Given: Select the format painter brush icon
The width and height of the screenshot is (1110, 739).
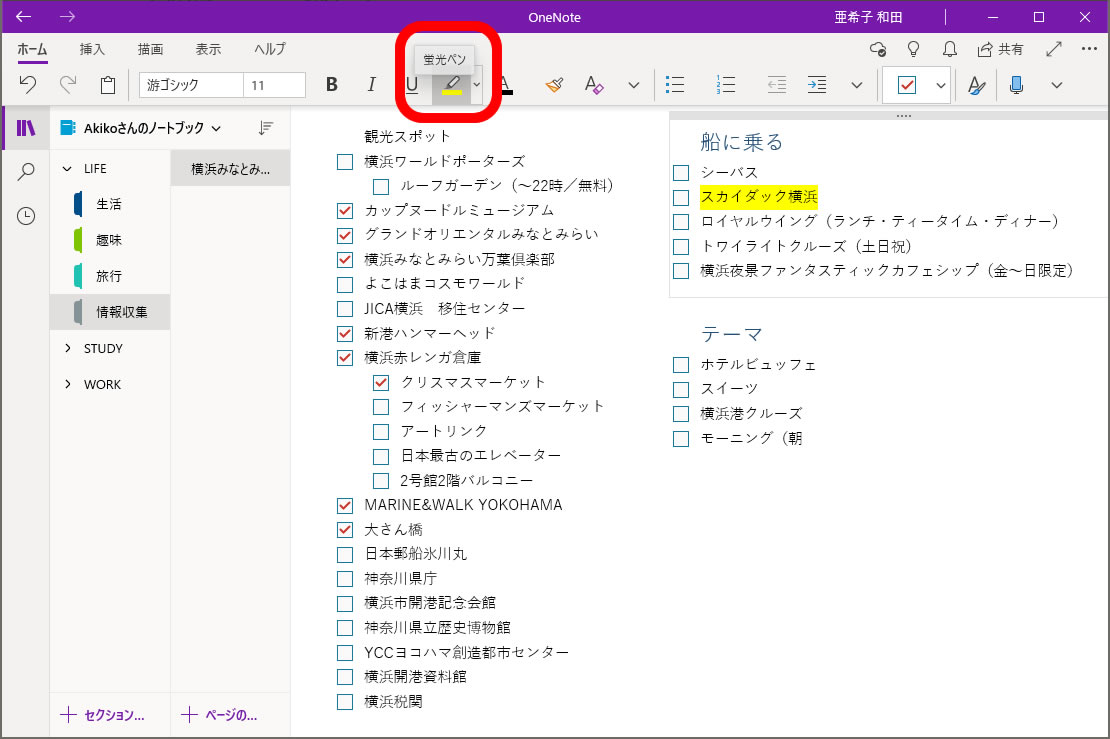Looking at the screenshot, I should 555,85.
